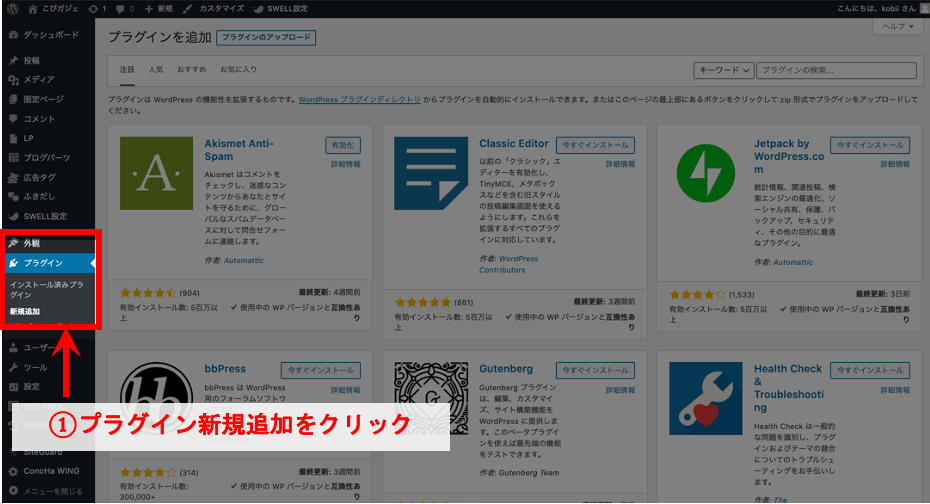Open the キーワード search type dropdown
The width and height of the screenshot is (930, 504).
724,70
